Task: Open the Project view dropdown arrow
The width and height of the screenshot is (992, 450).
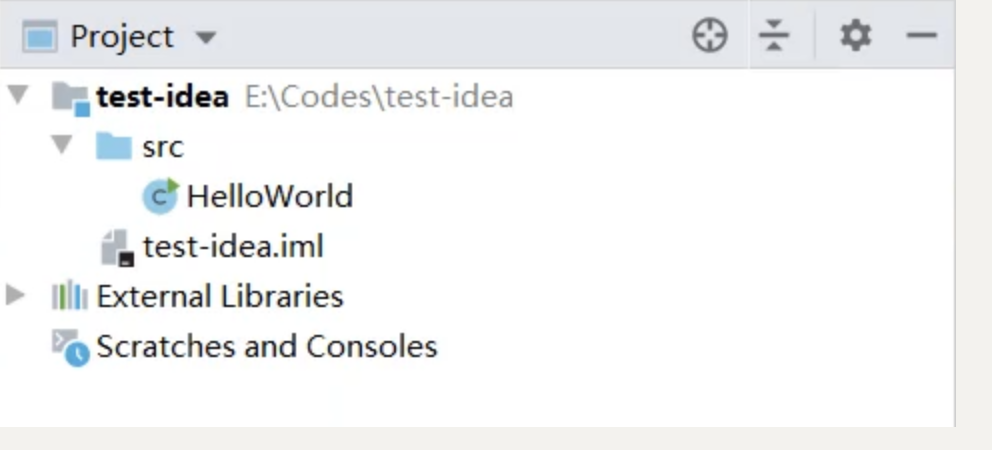Action: [x=205, y=37]
